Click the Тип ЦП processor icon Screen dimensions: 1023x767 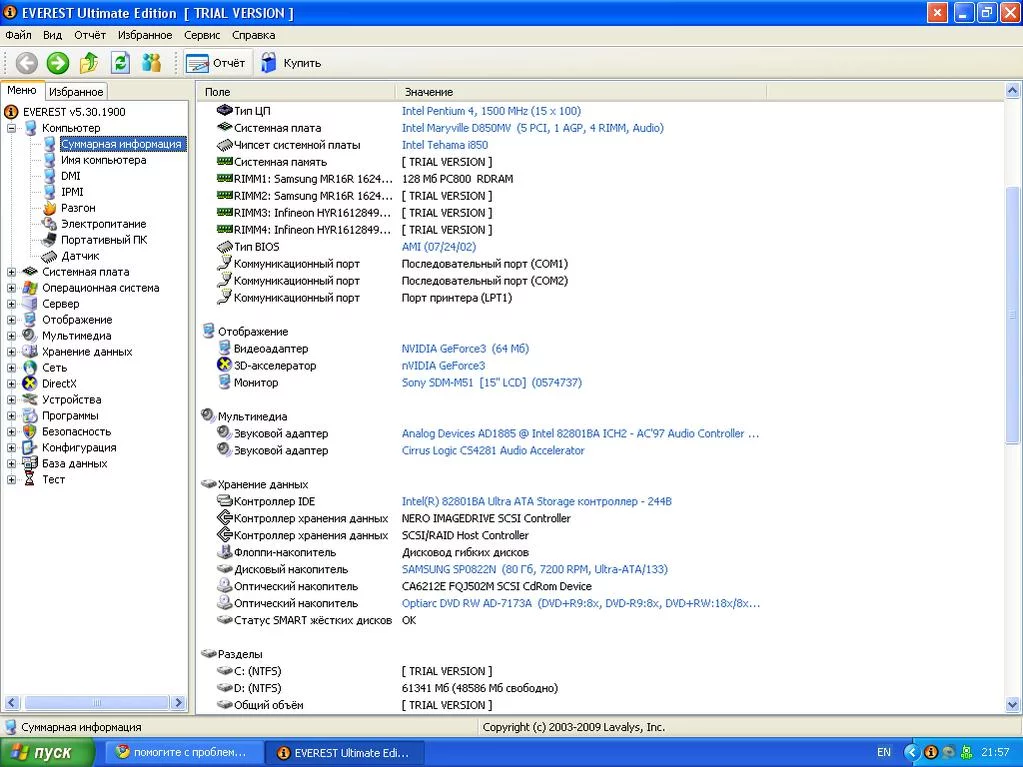point(224,110)
